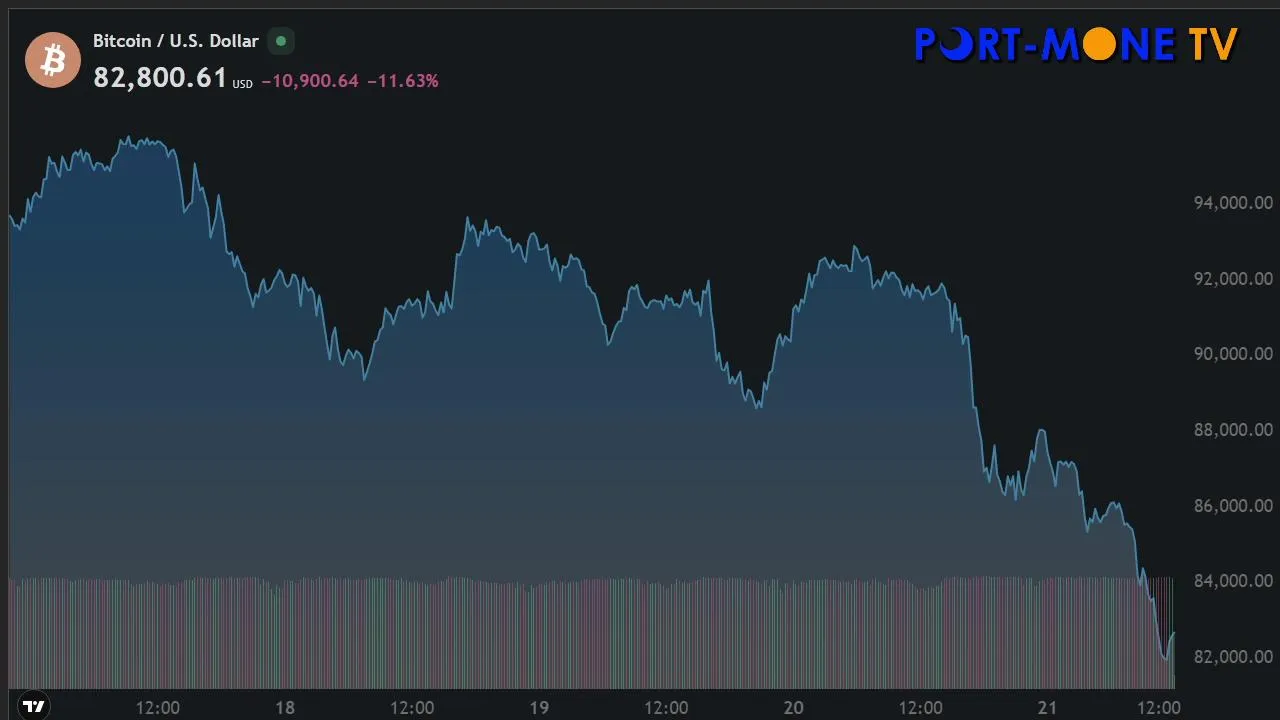The height and width of the screenshot is (720, 1280).
Task: Select the USD currency label
Action: [x=243, y=84]
